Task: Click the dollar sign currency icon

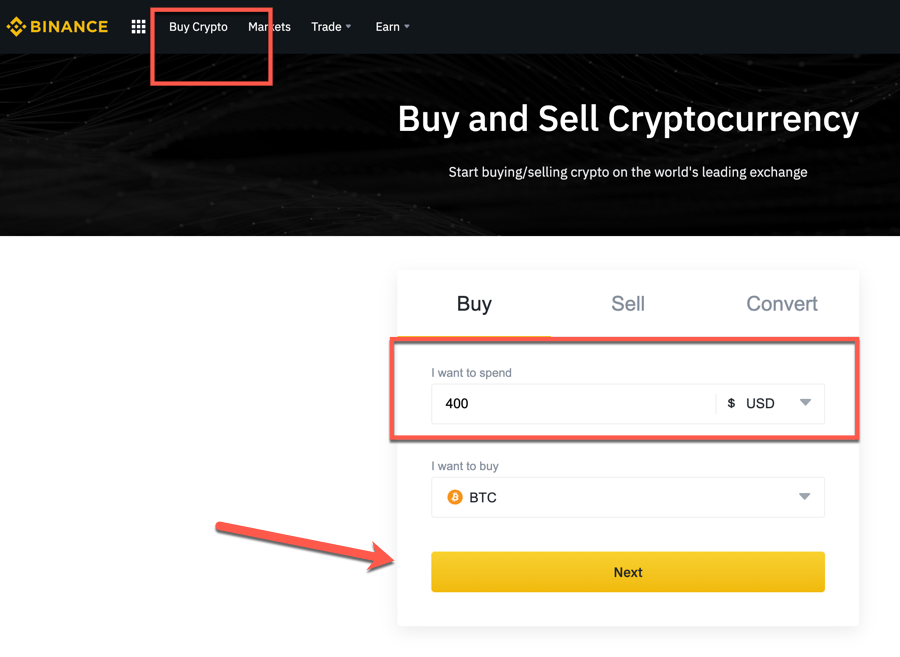Action: pyautogui.click(x=731, y=403)
